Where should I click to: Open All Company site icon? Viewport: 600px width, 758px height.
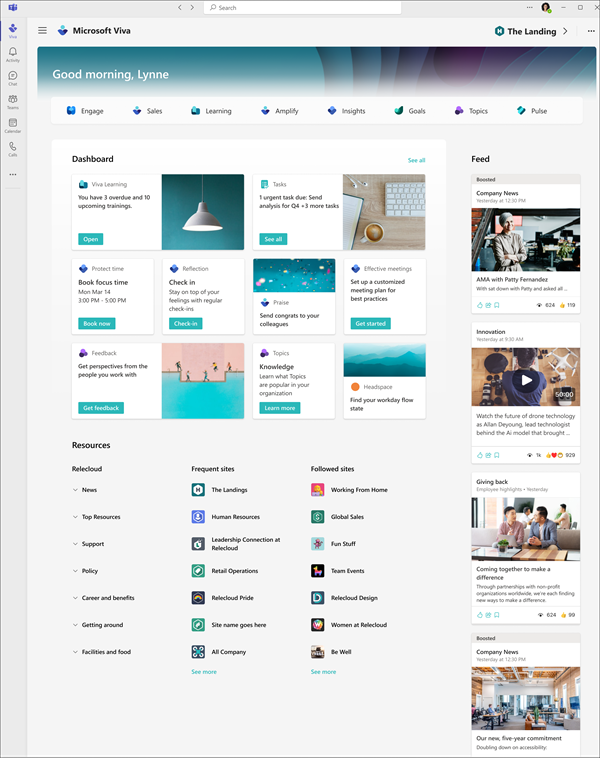(198, 652)
